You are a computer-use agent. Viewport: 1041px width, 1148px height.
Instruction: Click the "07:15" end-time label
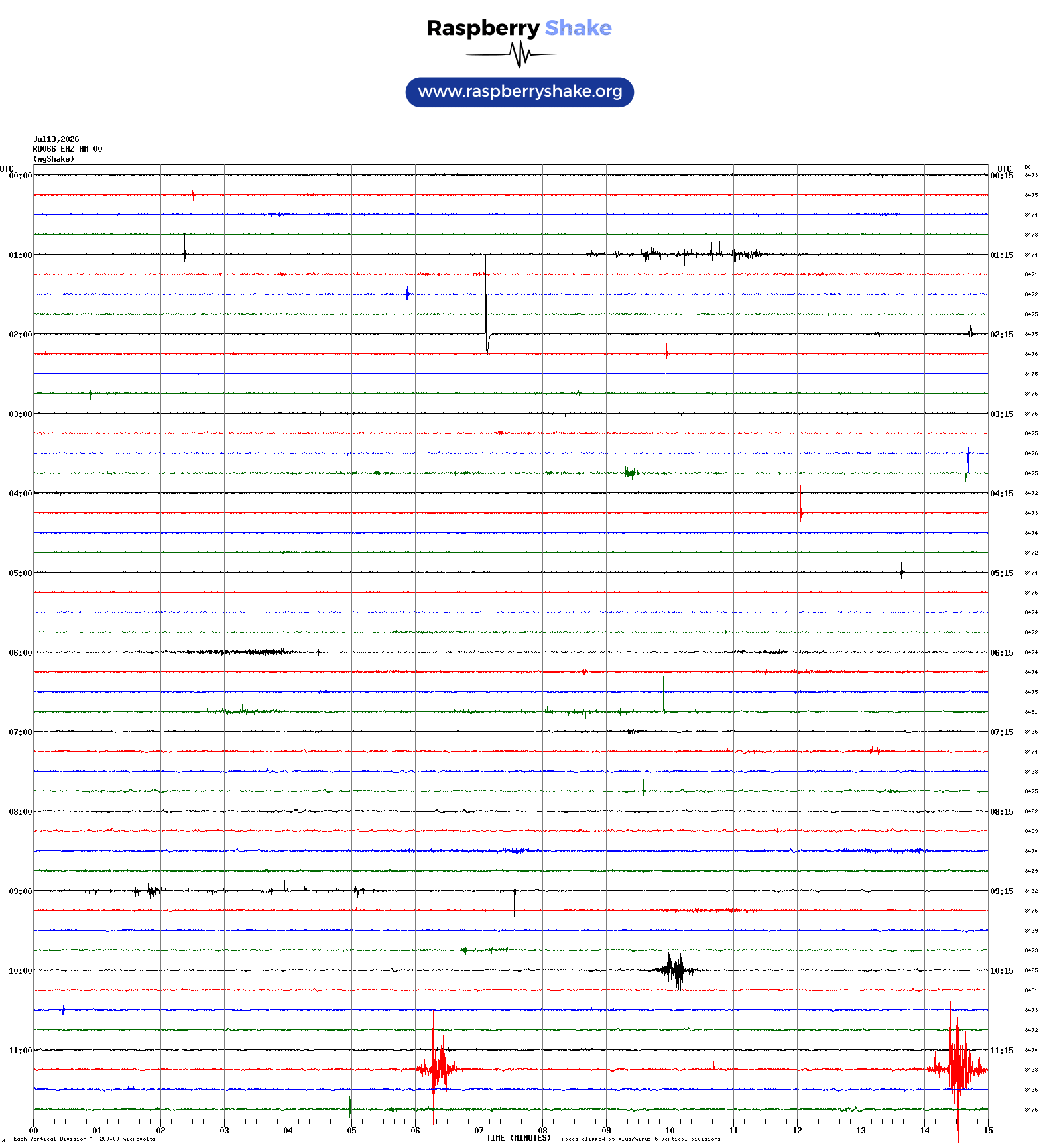click(x=1002, y=732)
